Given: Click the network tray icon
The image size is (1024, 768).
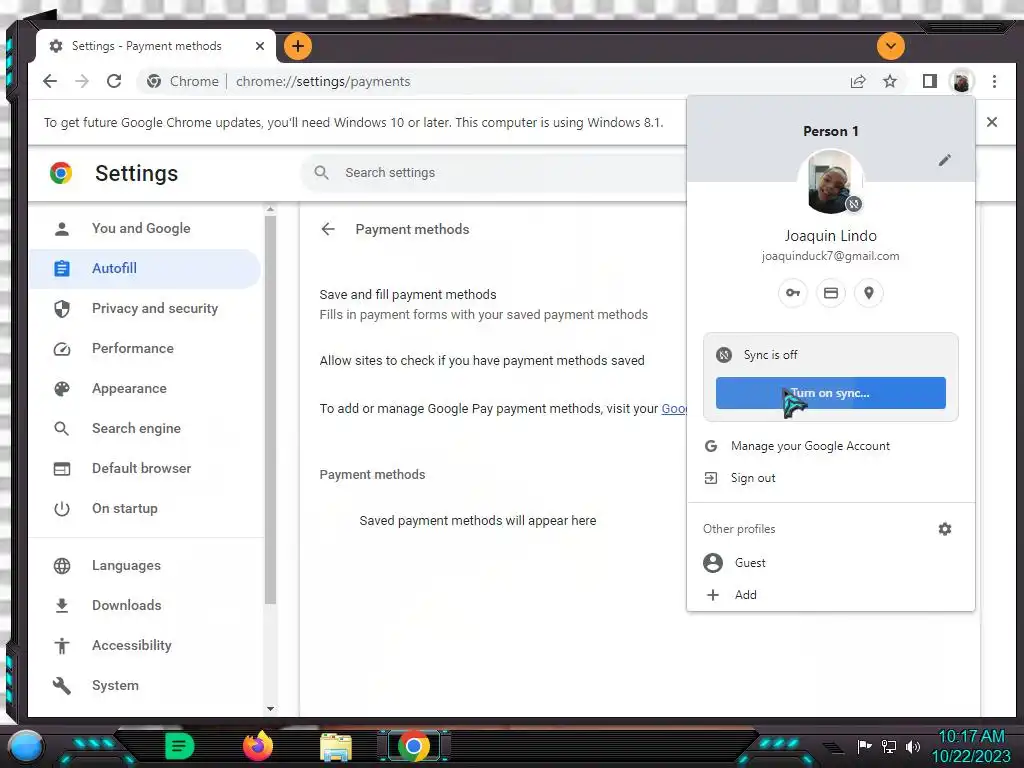Looking at the screenshot, I should [888, 746].
